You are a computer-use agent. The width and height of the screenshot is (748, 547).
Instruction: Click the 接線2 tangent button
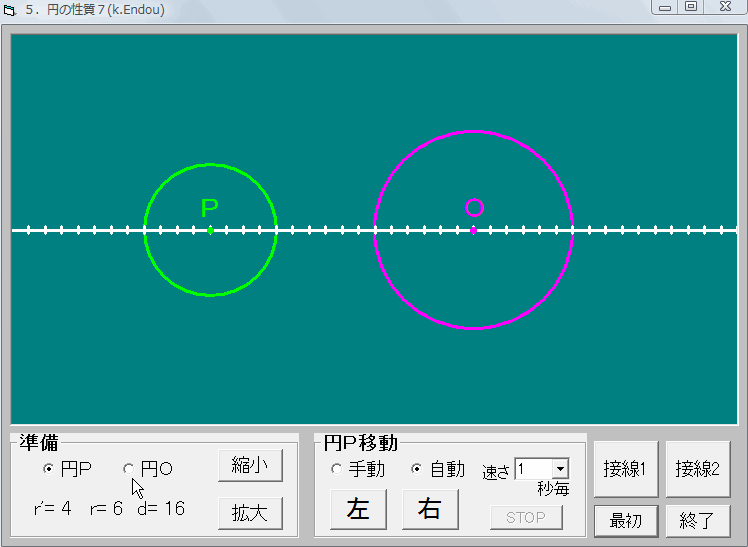tap(697, 469)
